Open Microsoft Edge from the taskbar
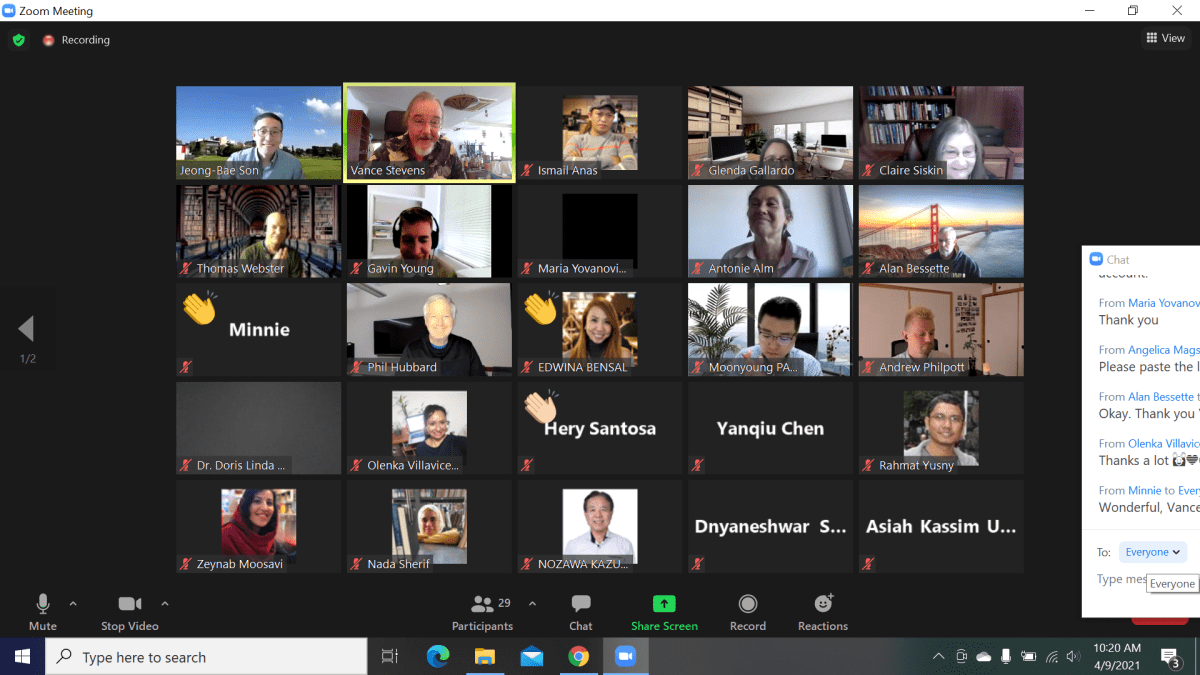Image resolution: width=1200 pixels, height=675 pixels. pos(438,657)
